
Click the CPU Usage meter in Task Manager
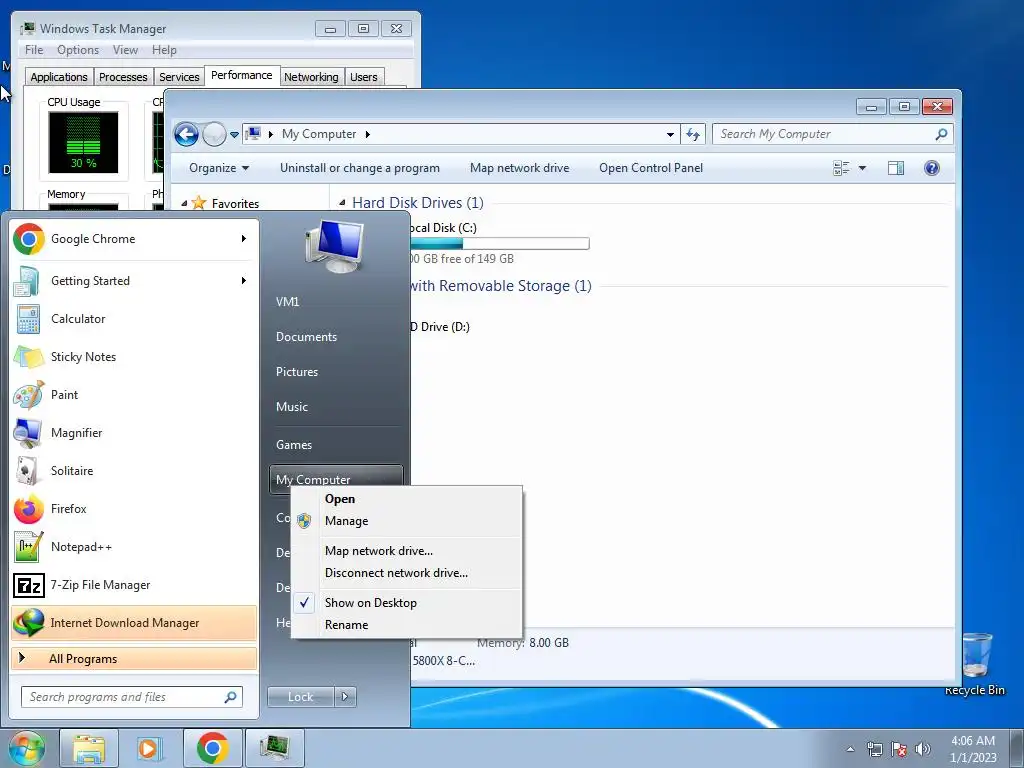click(x=84, y=142)
